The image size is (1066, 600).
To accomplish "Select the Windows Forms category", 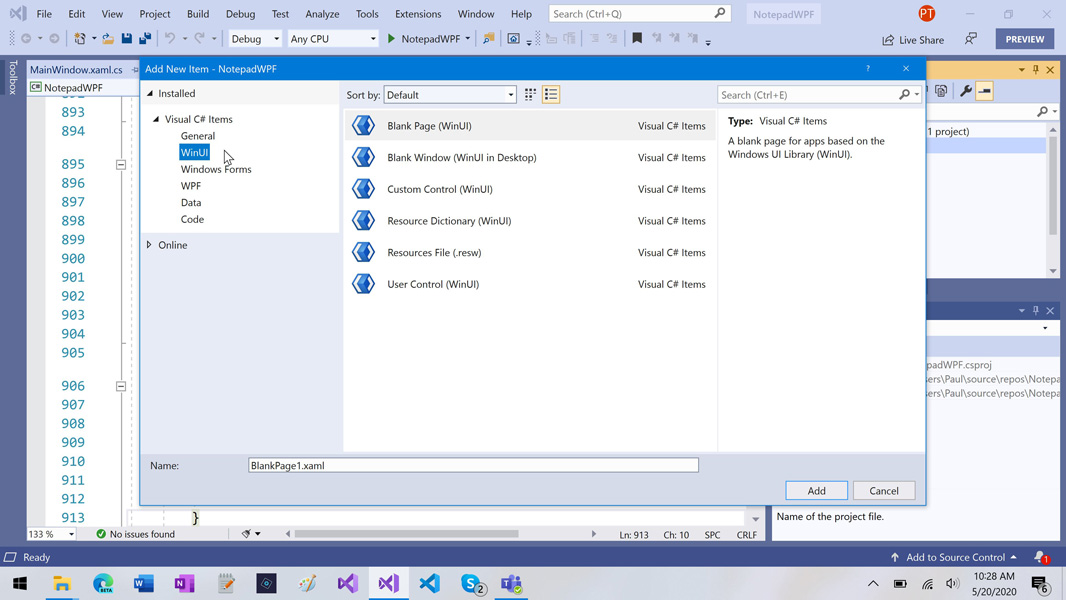I will [216, 169].
